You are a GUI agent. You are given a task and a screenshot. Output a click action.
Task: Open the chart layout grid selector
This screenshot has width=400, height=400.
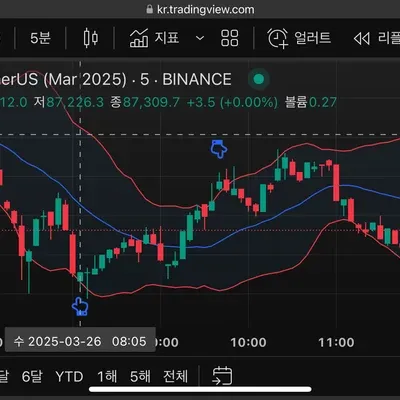coord(230,38)
